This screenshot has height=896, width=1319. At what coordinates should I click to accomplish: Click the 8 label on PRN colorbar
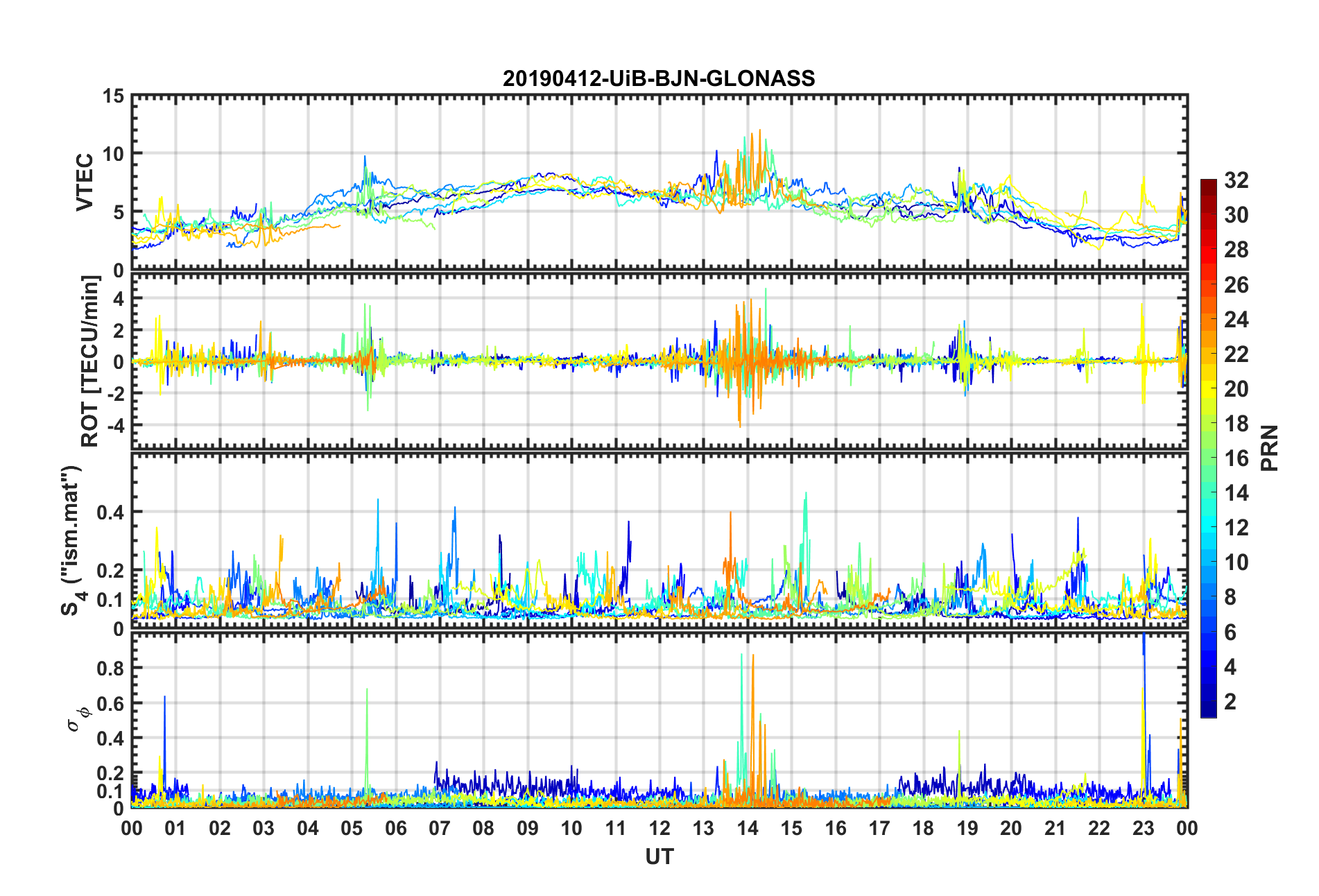click(x=1230, y=597)
